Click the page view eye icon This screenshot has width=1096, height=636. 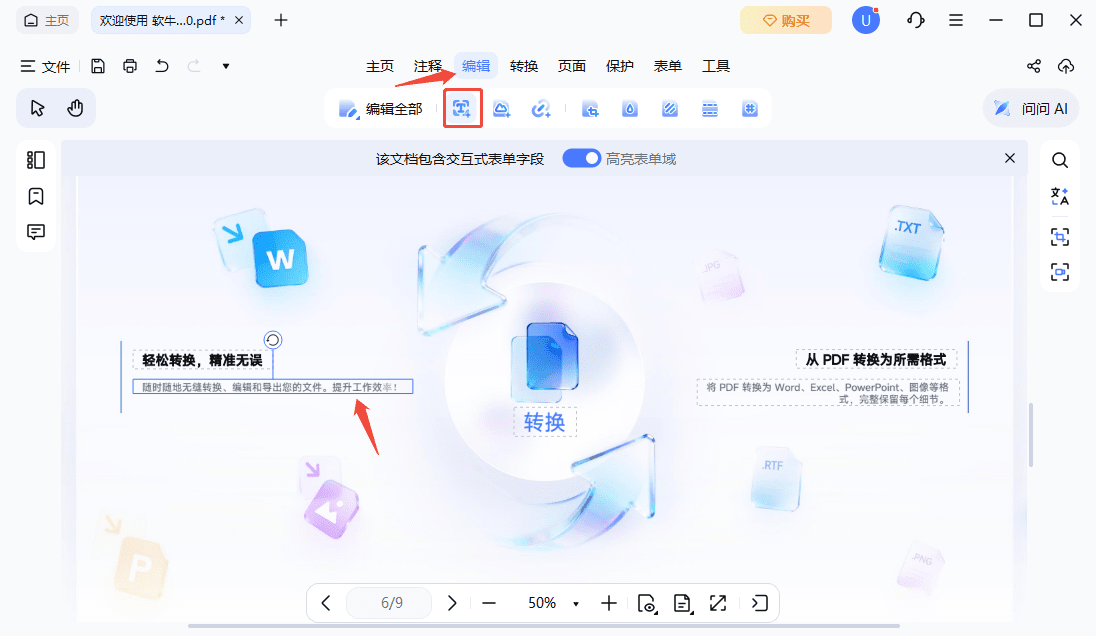point(647,603)
